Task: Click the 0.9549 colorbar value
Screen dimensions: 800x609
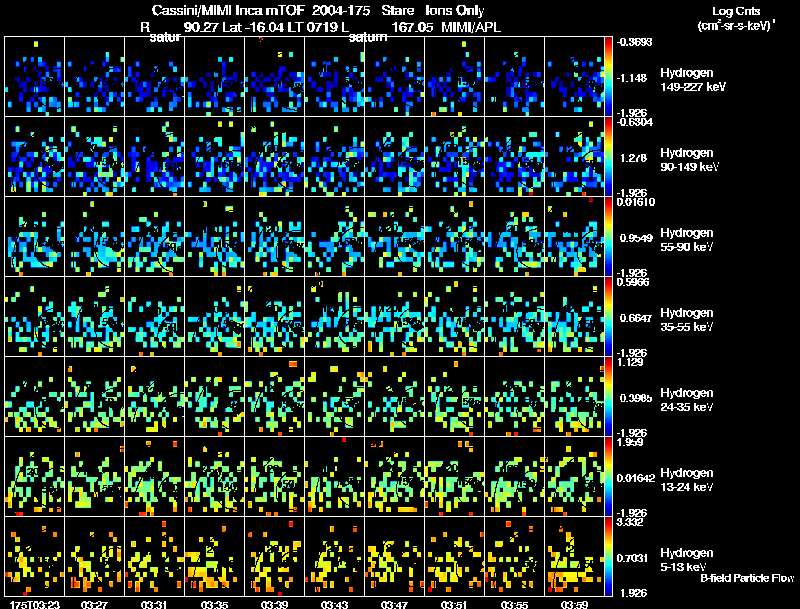Action: [636, 238]
